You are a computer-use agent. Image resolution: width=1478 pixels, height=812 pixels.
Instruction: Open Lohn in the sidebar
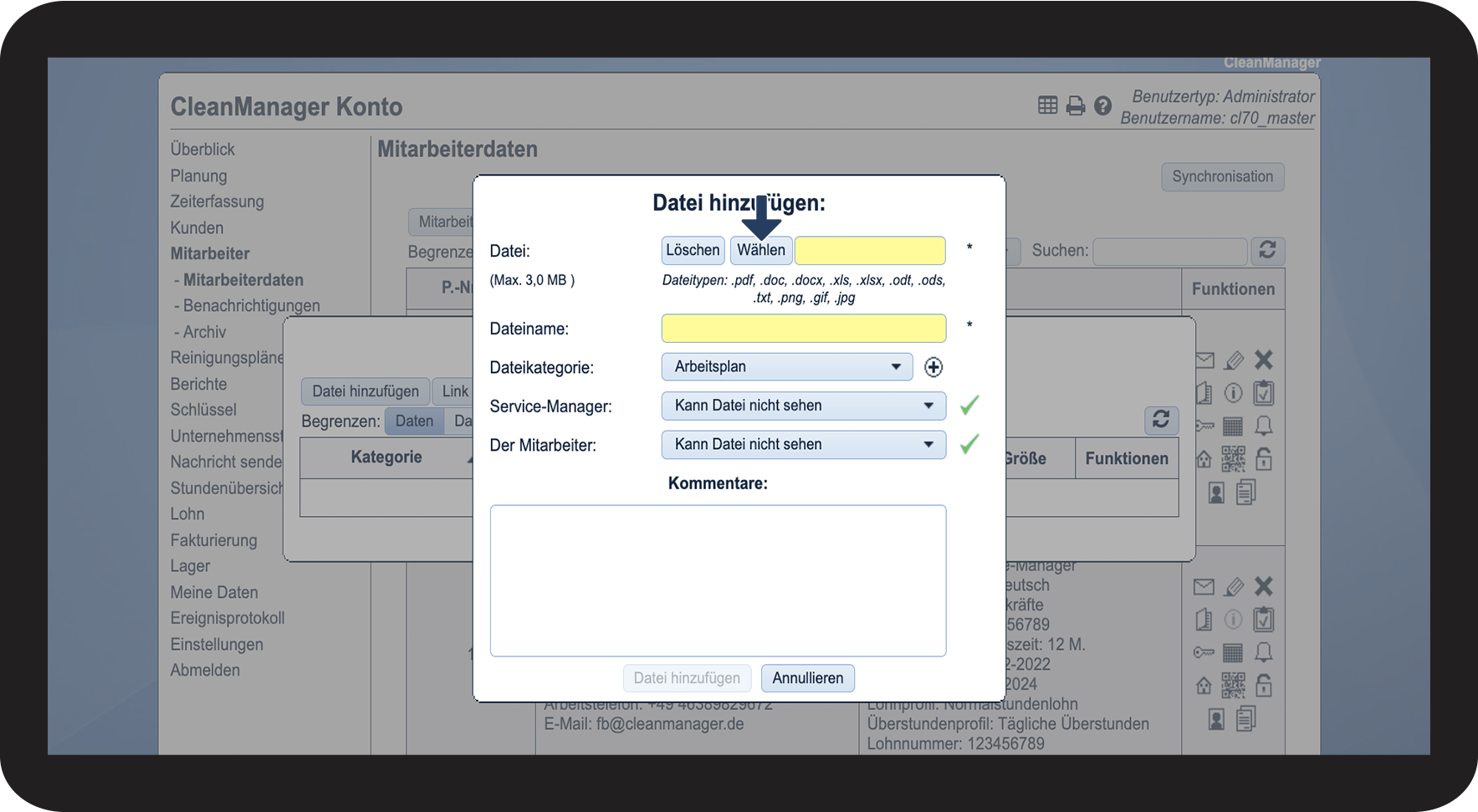(187, 513)
